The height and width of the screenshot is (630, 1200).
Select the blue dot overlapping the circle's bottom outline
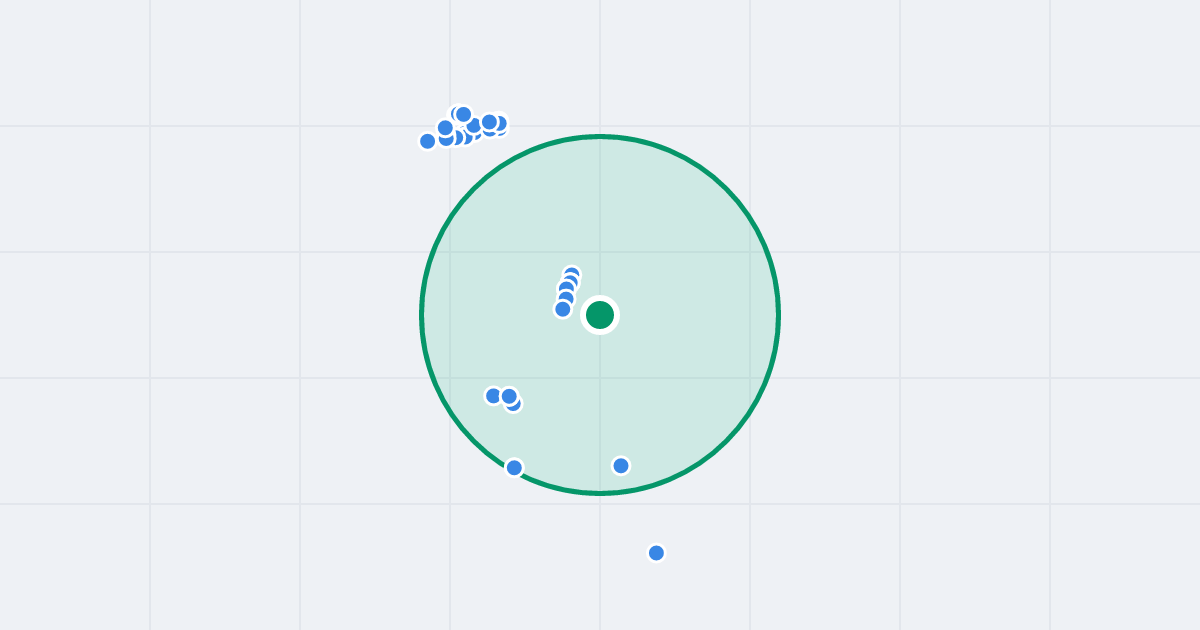[514, 467]
